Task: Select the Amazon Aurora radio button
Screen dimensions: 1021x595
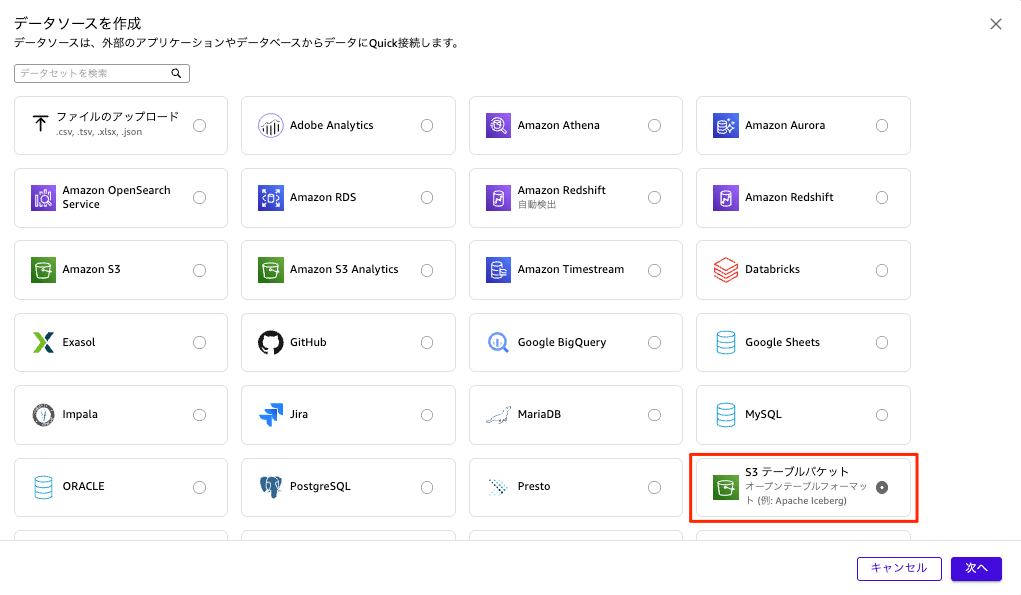Action: point(882,126)
